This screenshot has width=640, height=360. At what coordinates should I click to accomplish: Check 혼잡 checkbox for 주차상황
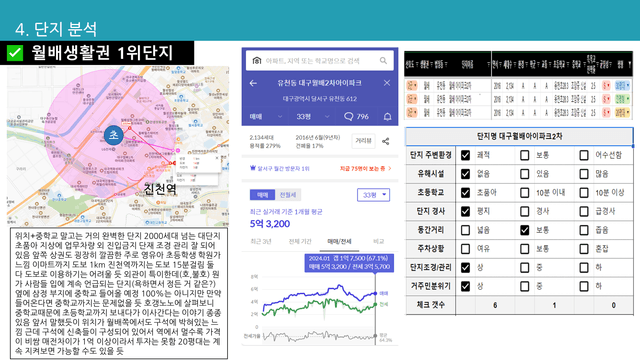pos(584,249)
